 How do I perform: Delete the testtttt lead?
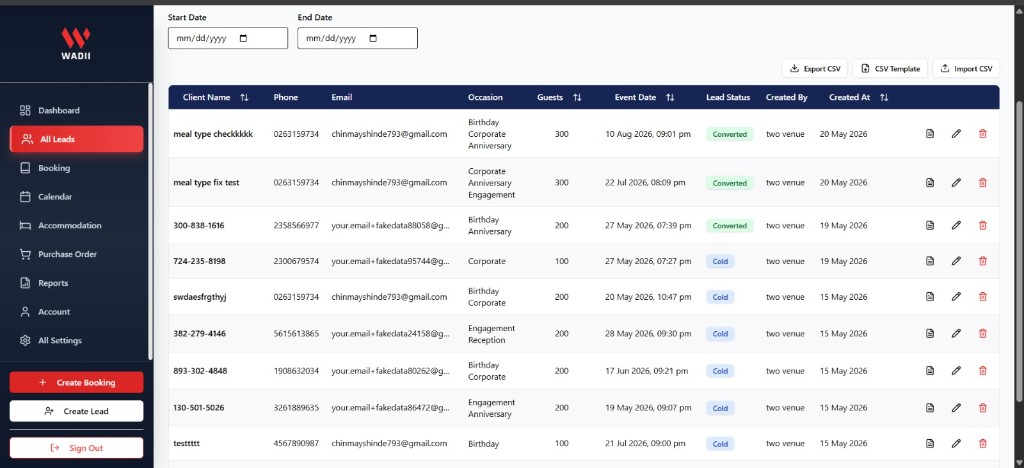coord(983,443)
